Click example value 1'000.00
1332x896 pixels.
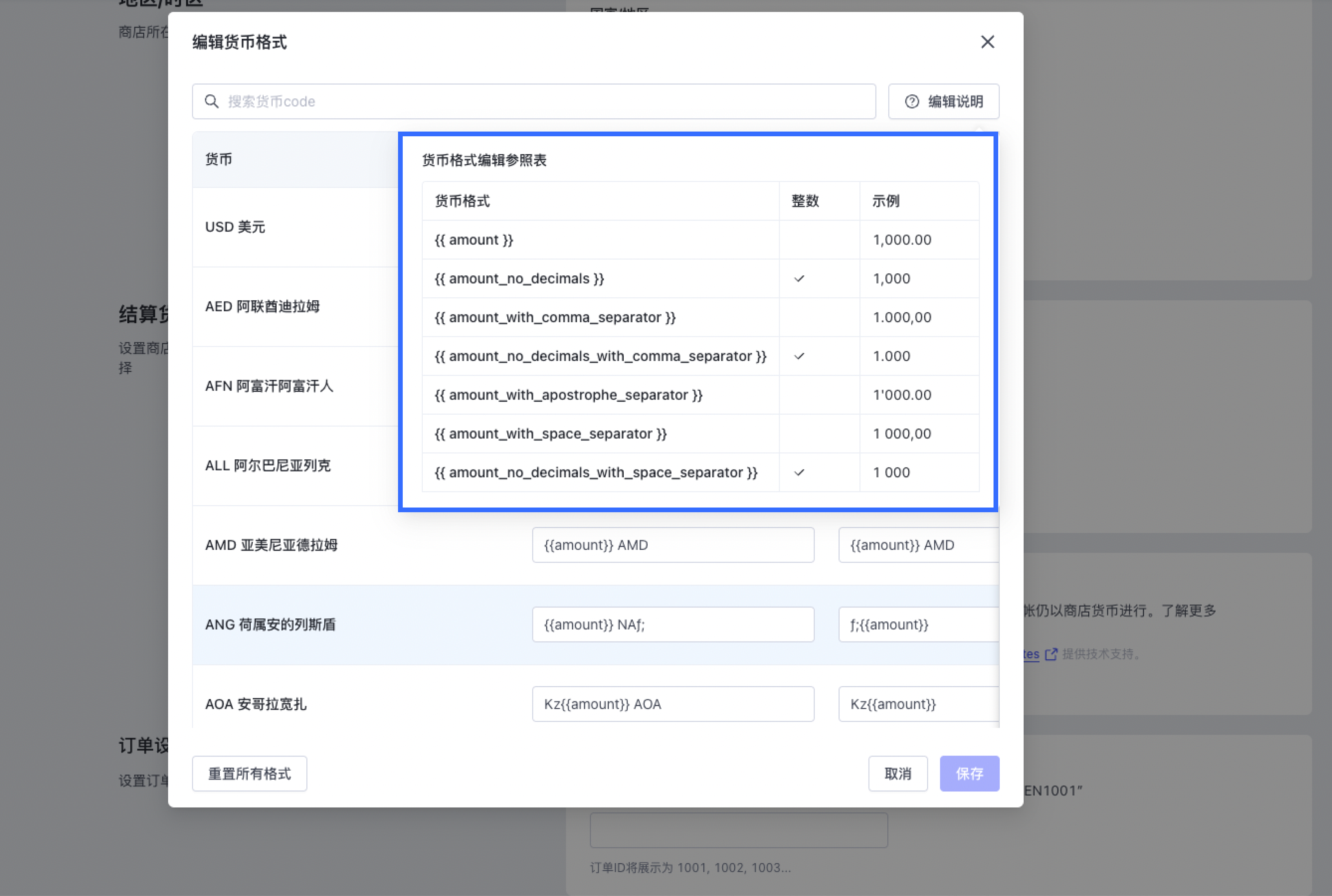tap(902, 395)
